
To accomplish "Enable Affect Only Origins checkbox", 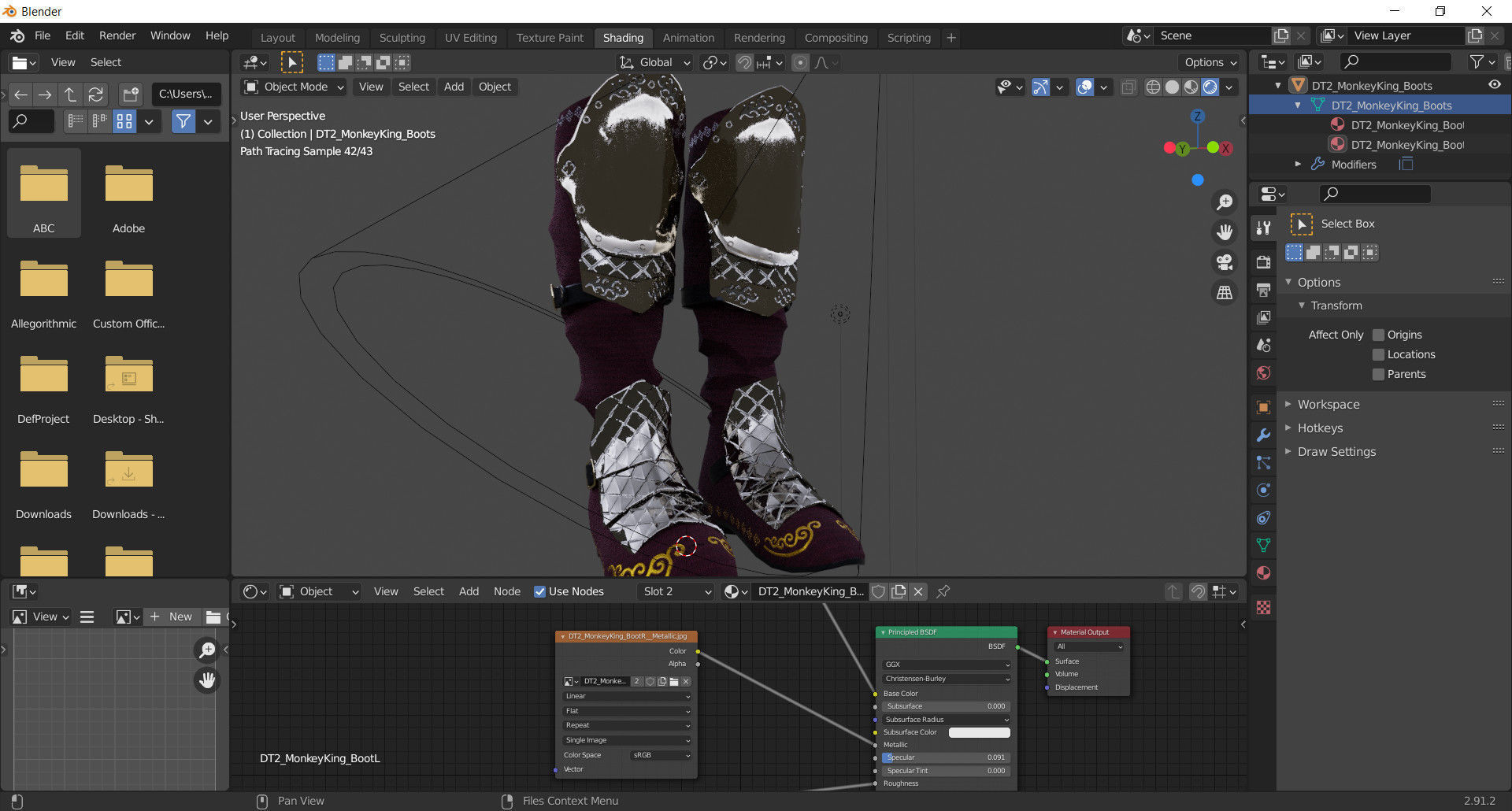I will 1378,335.
